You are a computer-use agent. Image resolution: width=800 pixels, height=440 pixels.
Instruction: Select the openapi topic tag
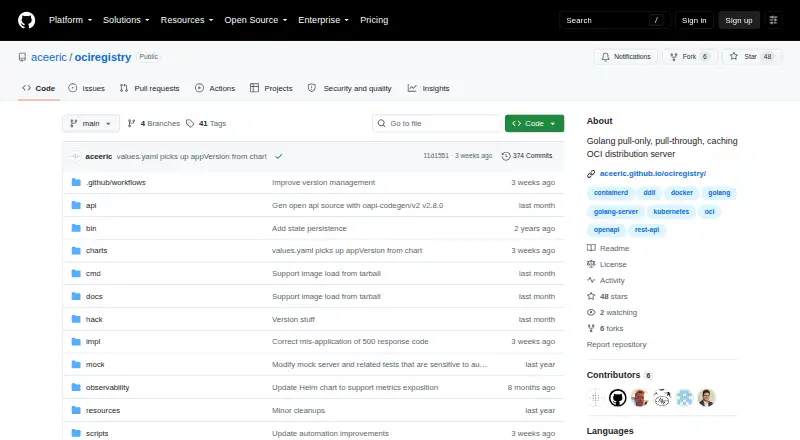pyautogui.click(x=607, y=230)
